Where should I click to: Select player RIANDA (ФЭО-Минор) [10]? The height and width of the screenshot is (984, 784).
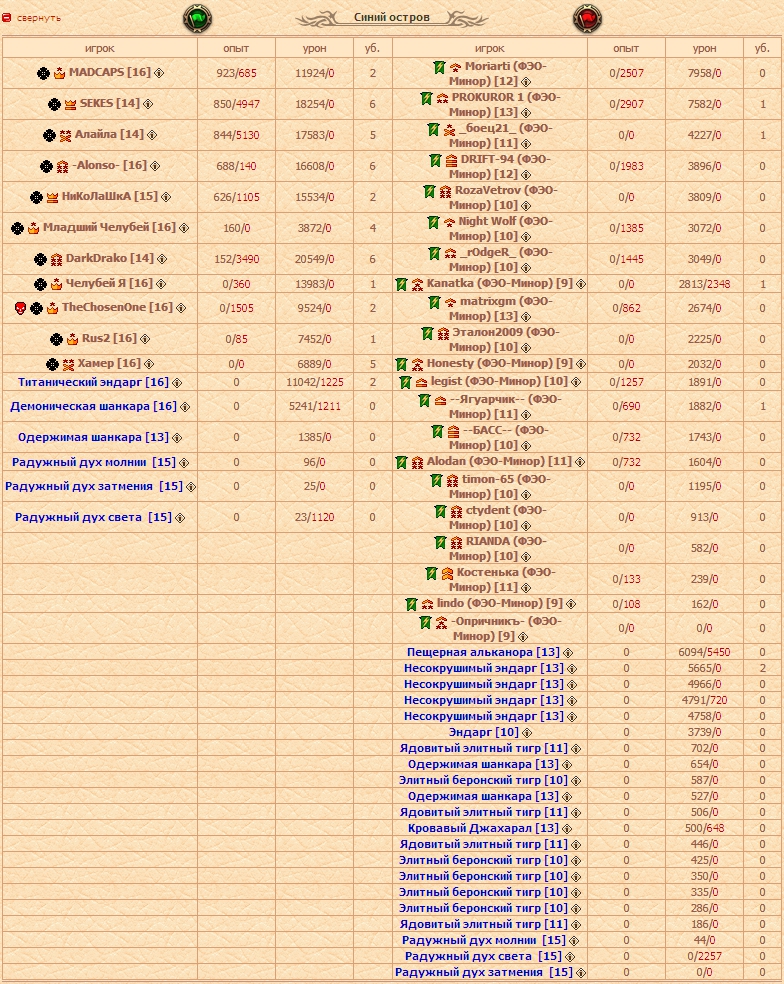498,548
